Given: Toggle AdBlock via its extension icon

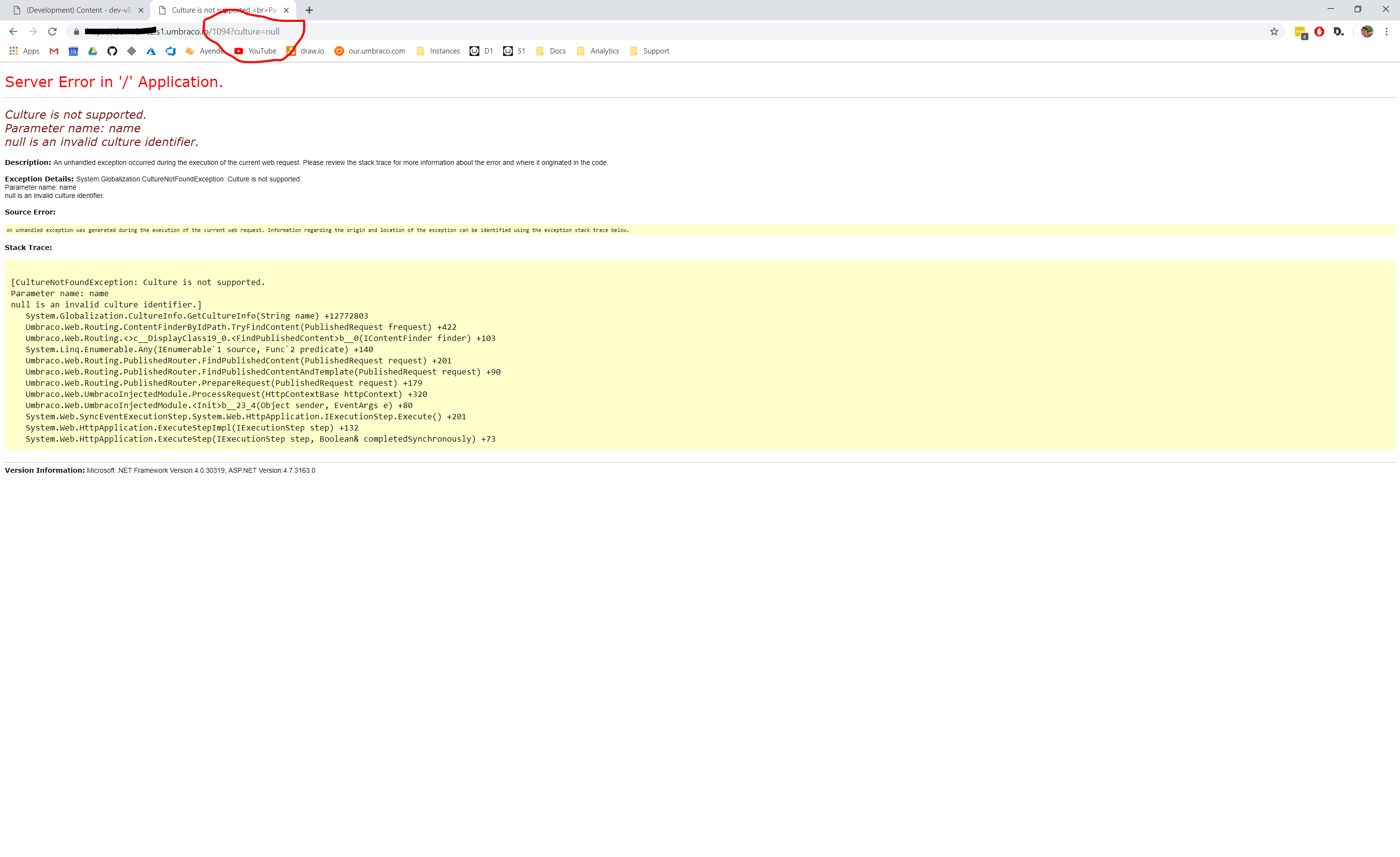Looking at the screenshot, I should pos(1319,32).
